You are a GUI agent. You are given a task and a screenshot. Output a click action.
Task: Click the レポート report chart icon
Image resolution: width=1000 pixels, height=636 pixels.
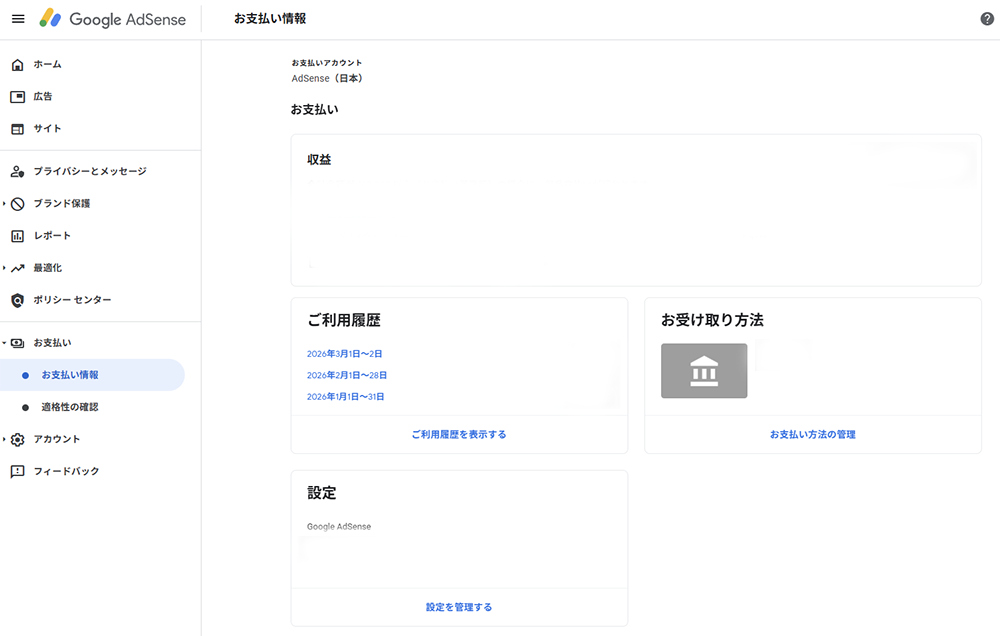[x=17, y=236]
